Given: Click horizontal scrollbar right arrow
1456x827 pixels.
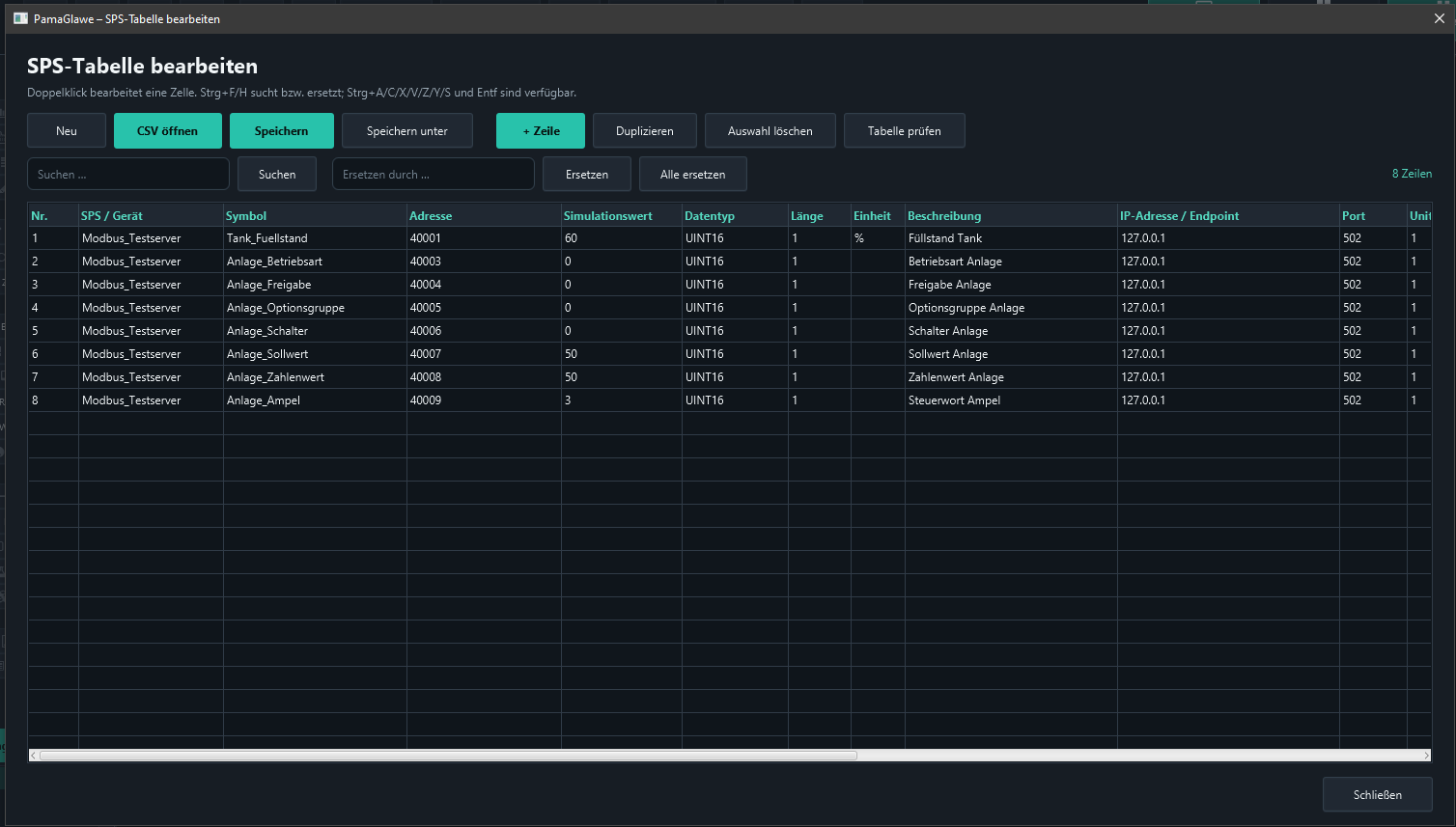Looking at the screenshot, I should (1426, 756).
